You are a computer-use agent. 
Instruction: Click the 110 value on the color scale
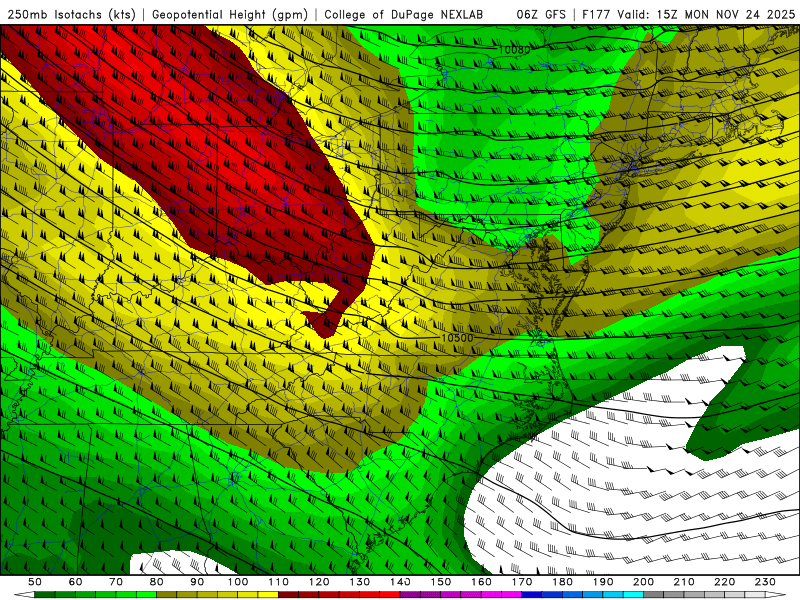(x=279, y=581)
